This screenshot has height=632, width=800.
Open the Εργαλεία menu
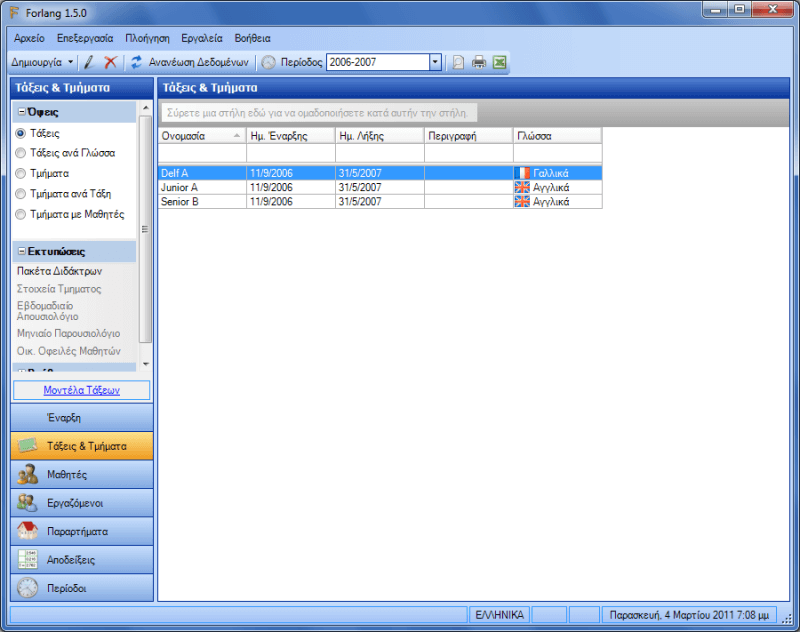click(202, 38)
